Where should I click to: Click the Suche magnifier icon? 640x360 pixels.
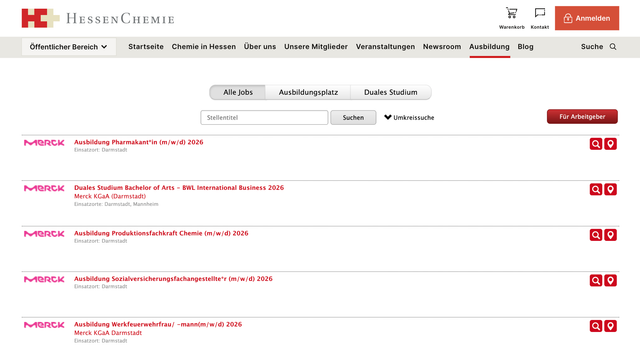coord(613,47)
